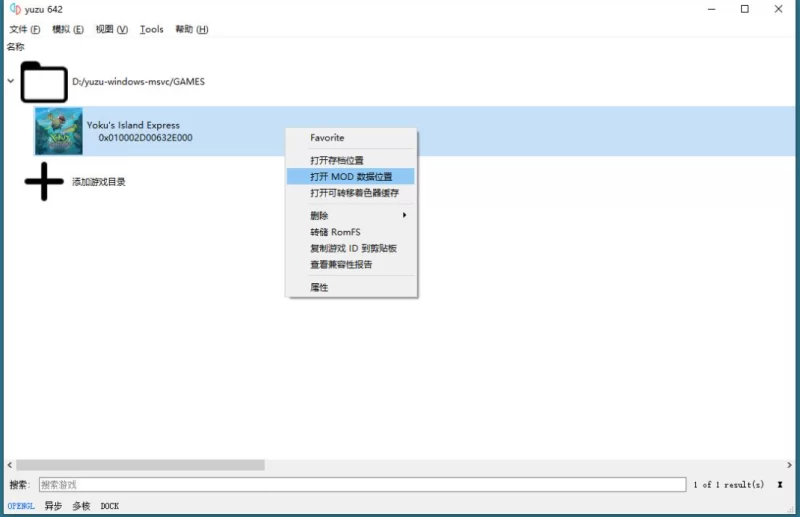The height and width of the screenshot is (517, 800).
Task: Choose 打开可转移着色器缓存 in the context menu
Action: [x=351, y=193]
